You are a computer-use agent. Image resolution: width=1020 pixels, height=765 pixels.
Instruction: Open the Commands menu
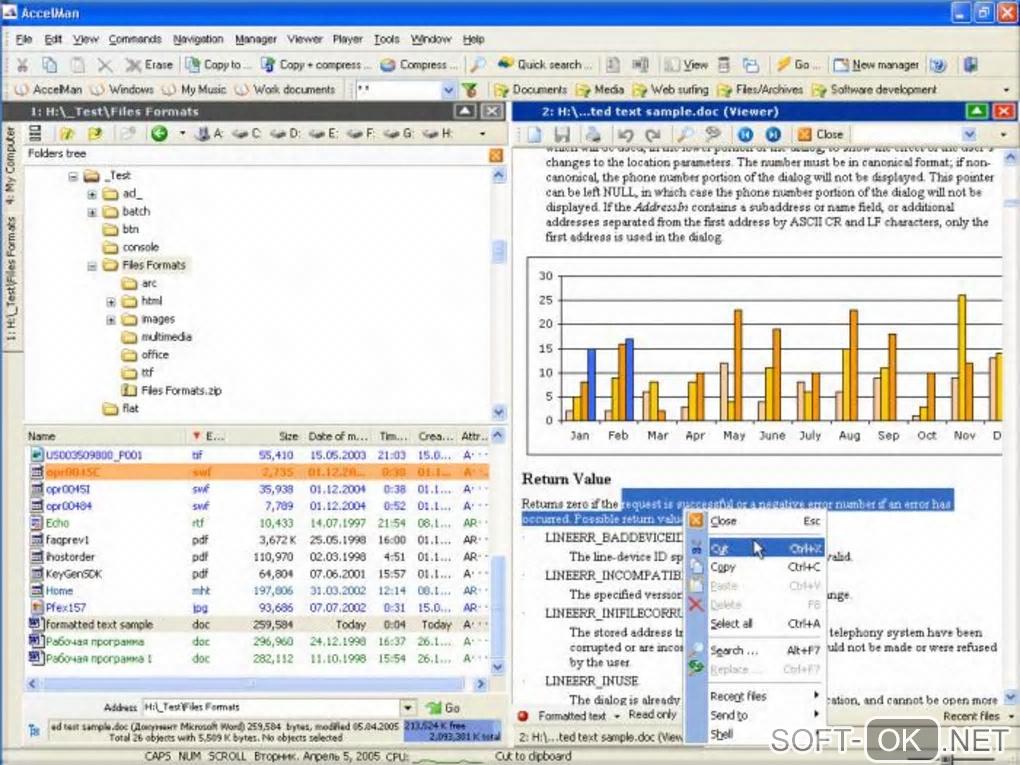pos(135,39)
